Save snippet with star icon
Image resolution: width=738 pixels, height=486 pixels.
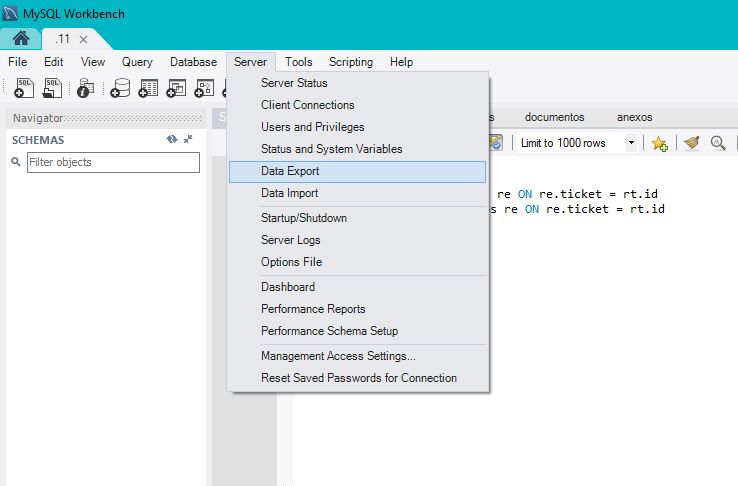[x=659, y=143]
